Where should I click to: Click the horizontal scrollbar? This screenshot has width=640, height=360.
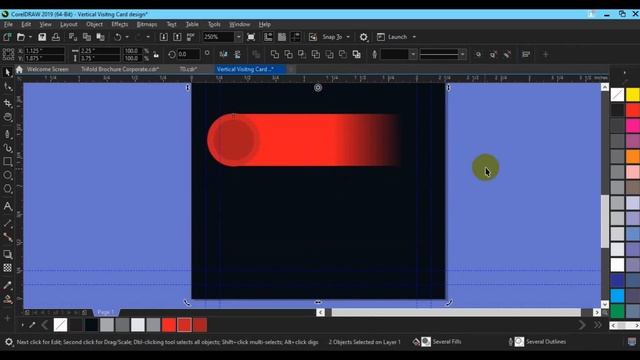pos(456,312)
